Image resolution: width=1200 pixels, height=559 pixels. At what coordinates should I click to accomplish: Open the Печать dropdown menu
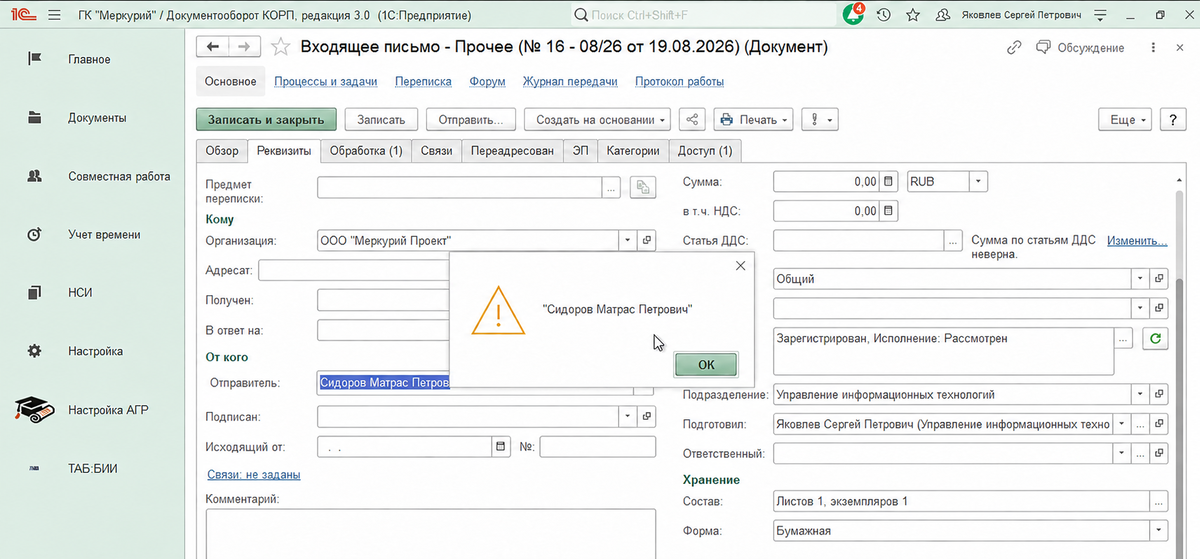click(x=753, y=119)
